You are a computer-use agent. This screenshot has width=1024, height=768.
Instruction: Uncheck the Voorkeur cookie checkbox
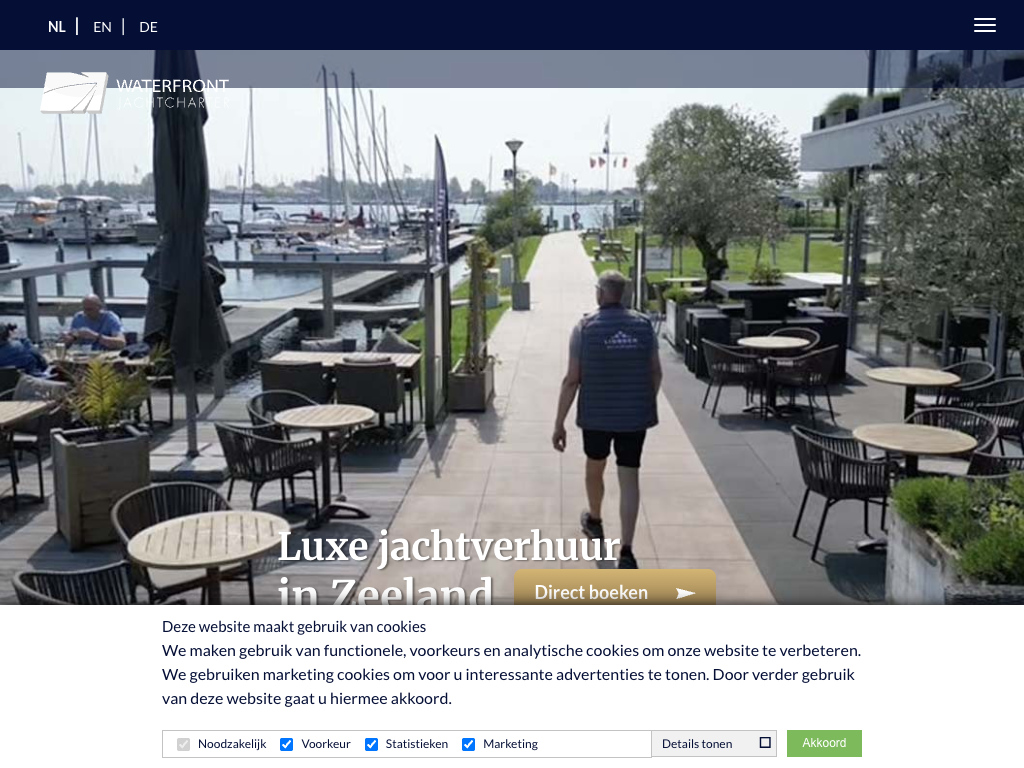click(286, 744)
